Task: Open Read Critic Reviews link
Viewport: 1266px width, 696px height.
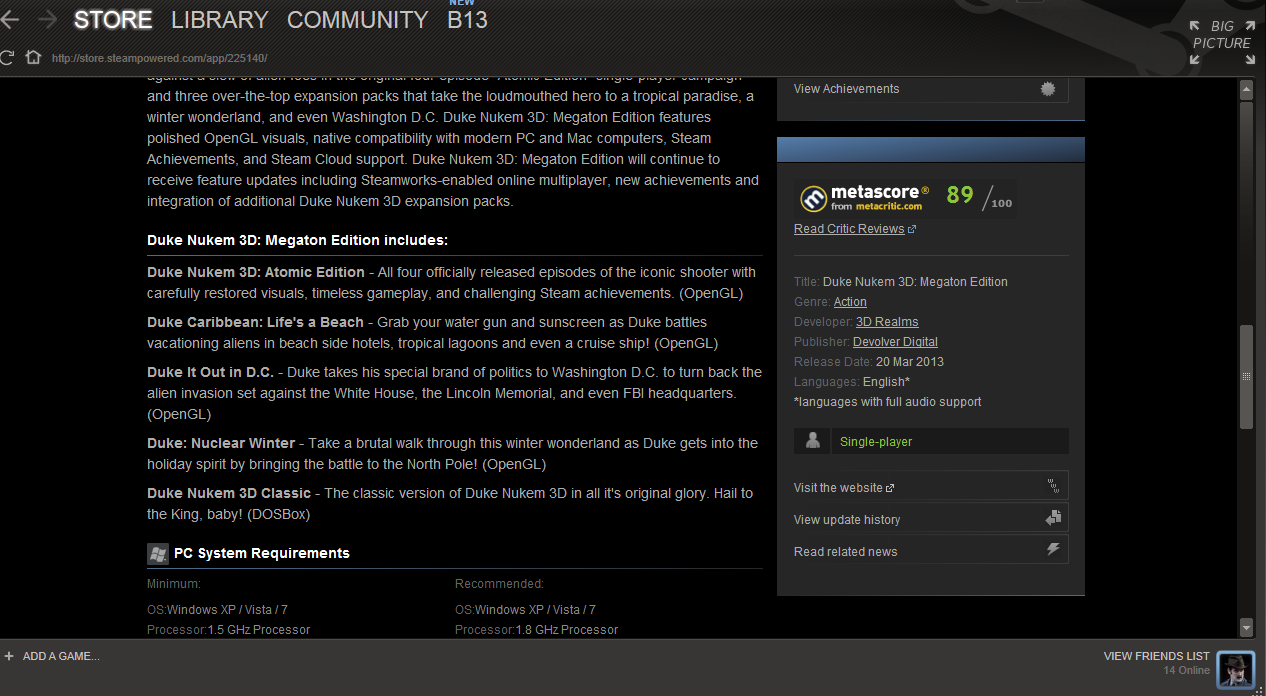Action: click(x=849, y=229)
